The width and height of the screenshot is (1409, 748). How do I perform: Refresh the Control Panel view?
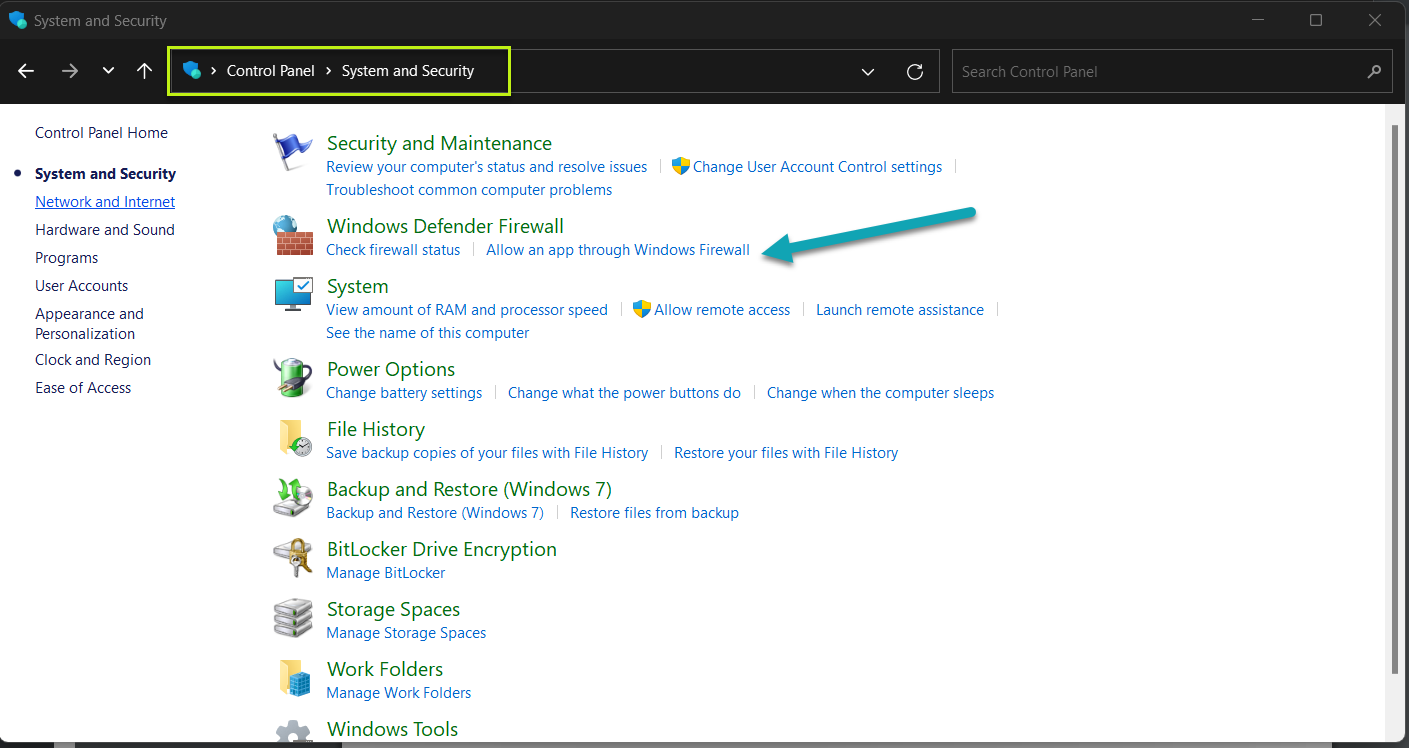(x=914, y=71)
